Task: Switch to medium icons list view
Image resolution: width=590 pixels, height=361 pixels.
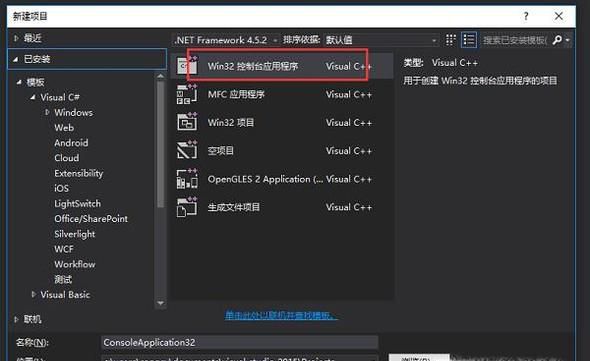Action: coord(469,40)
